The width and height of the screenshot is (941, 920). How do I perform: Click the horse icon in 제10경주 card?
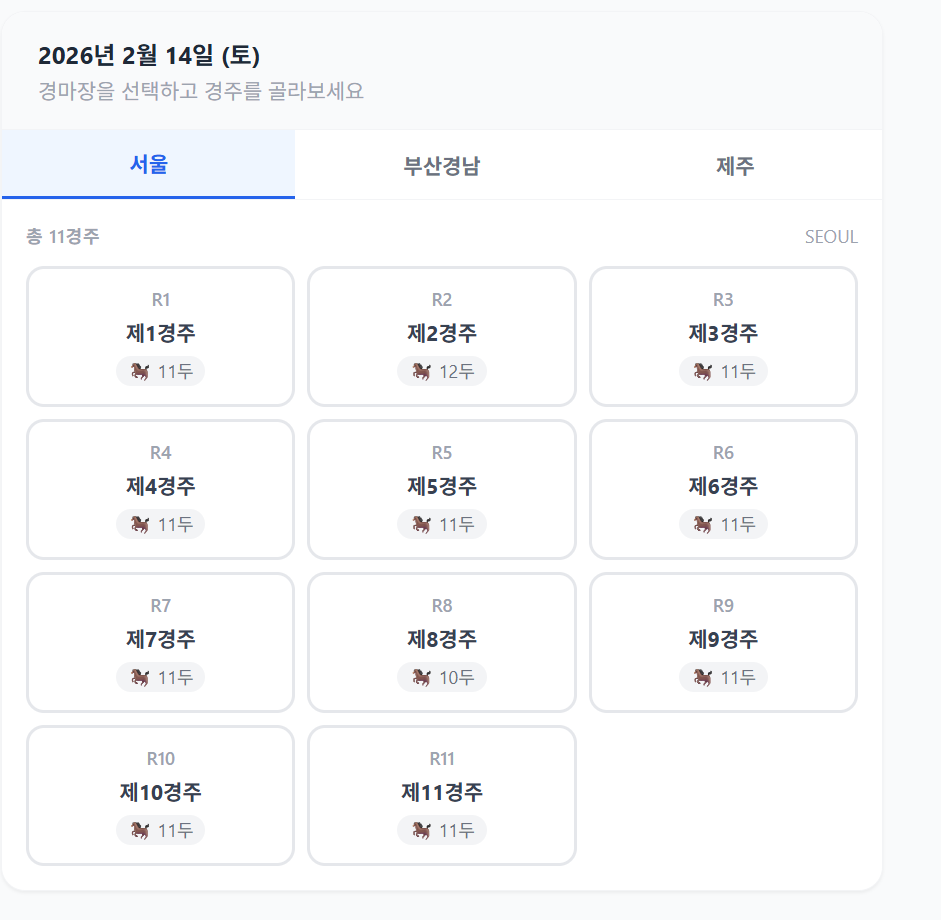click(140, 831)
